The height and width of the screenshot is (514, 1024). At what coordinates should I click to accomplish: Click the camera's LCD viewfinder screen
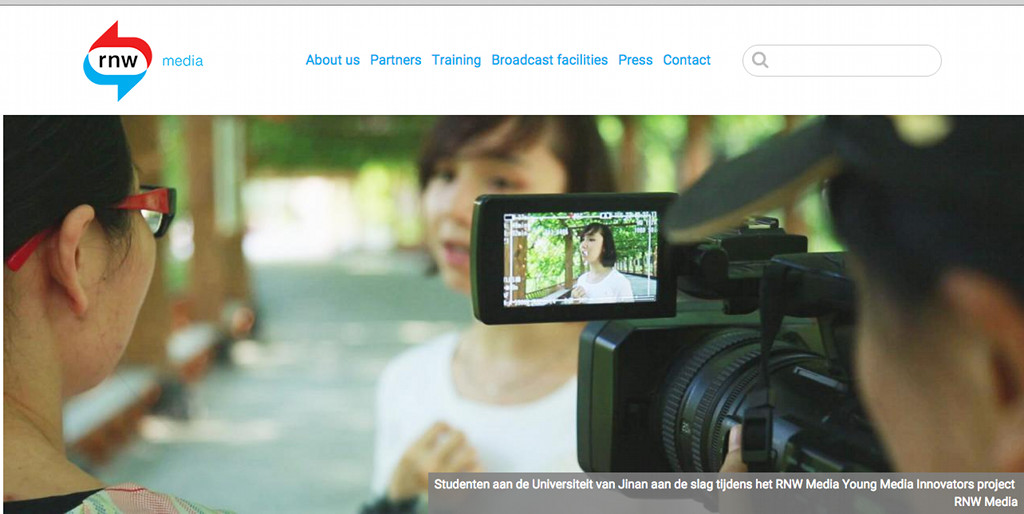point(580,256)
